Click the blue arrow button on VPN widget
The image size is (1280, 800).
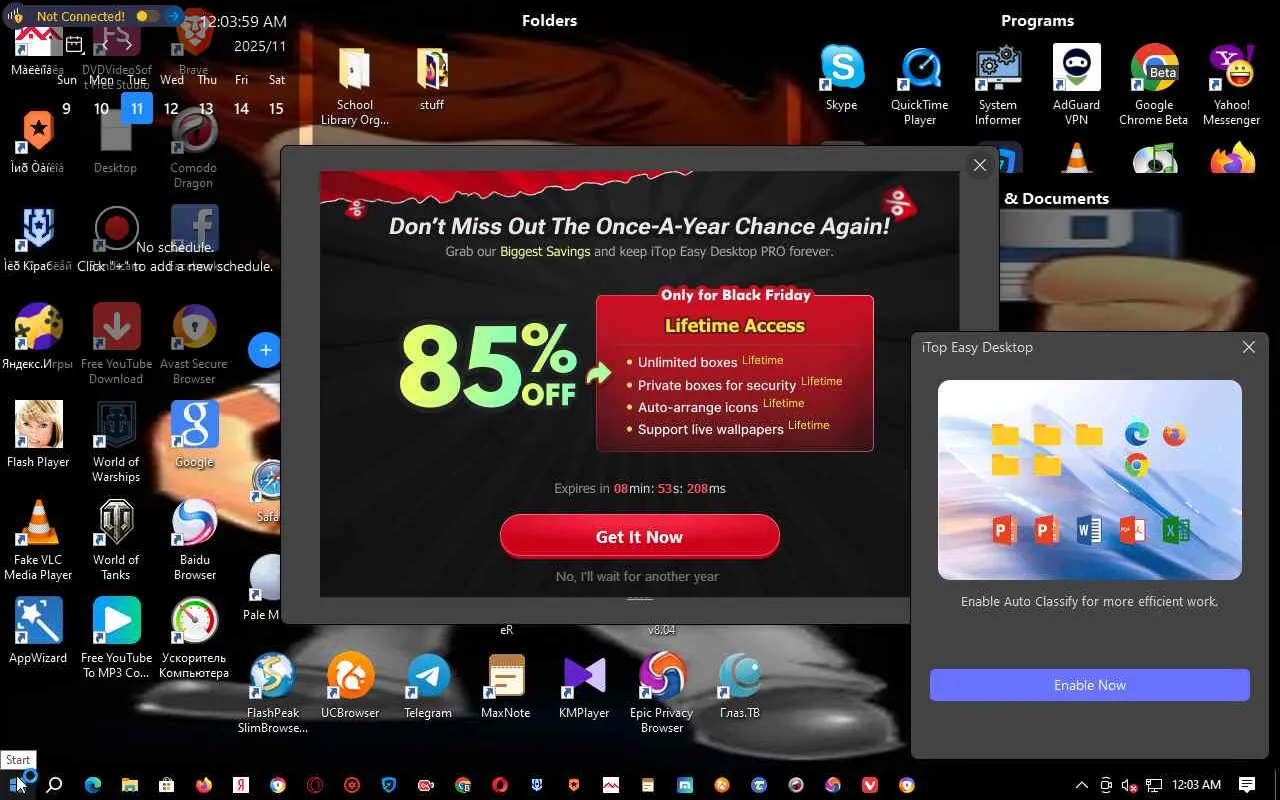[x=173, y=16]
